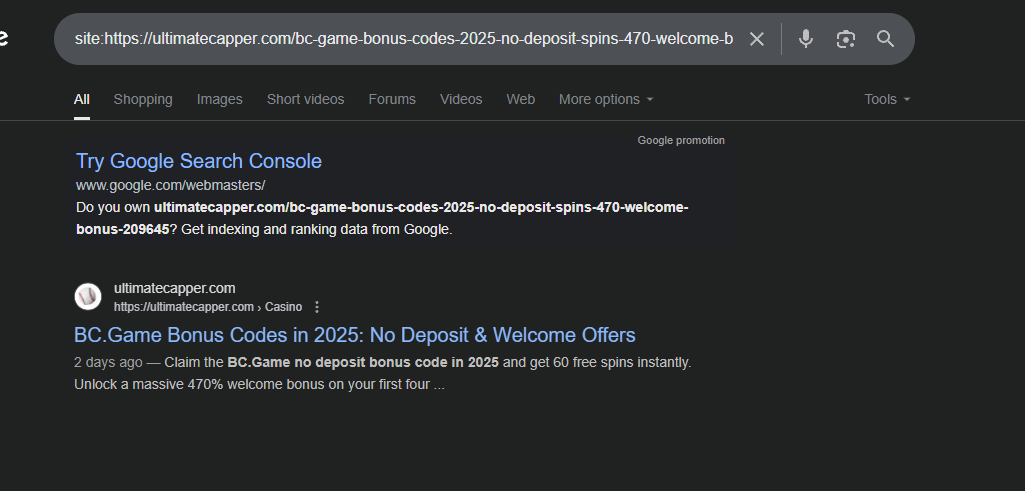Start voice search with microphone icon
Image resolution: width=1025 pixels, height=491 pixels.
[x=806, y=39]
